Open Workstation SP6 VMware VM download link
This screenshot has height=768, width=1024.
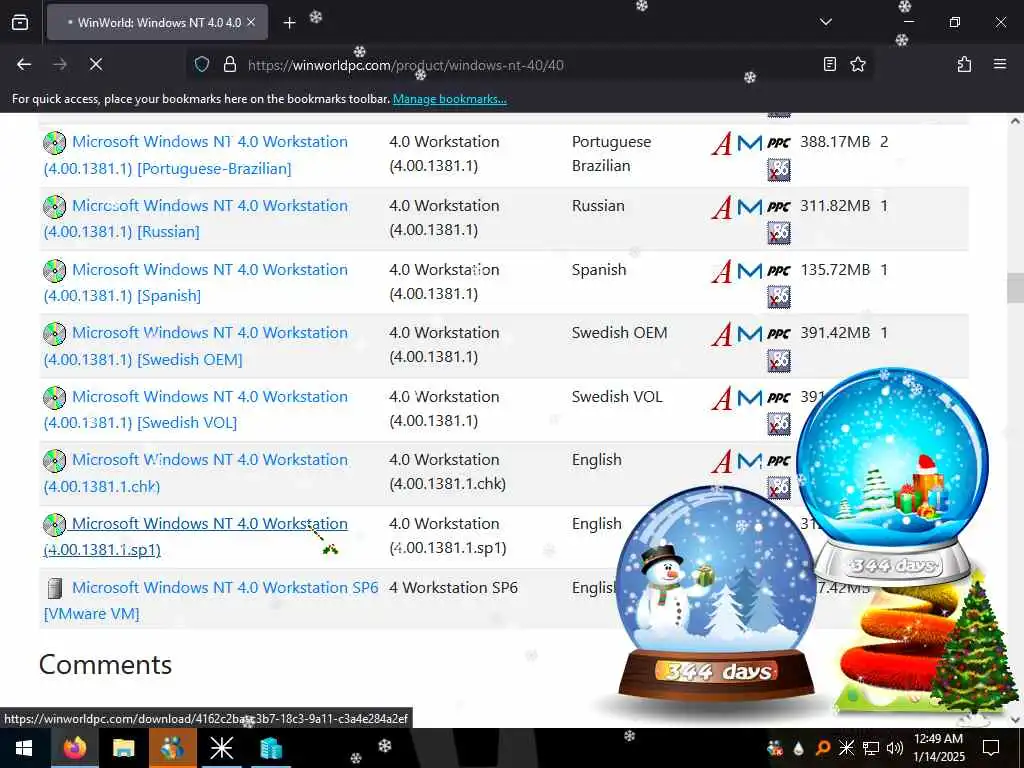(x=211, y=600)
